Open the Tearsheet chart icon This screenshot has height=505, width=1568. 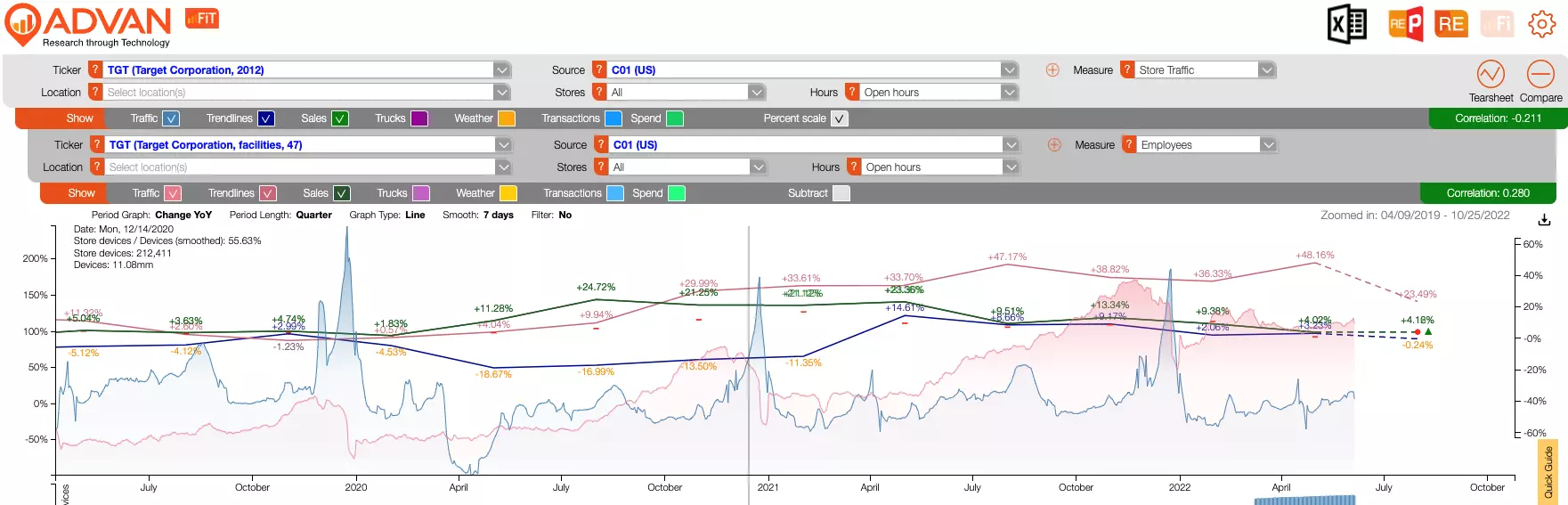1491,74
